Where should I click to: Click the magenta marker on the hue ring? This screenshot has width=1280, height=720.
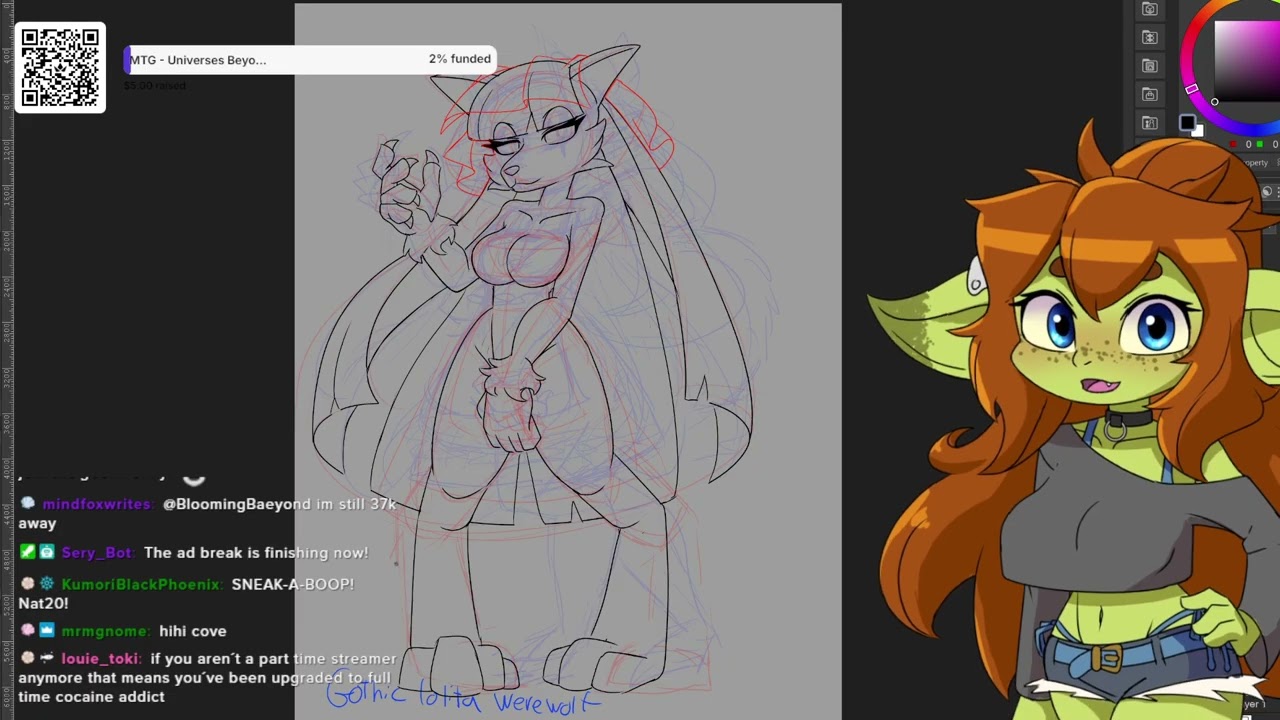(x=1192, y=90)
